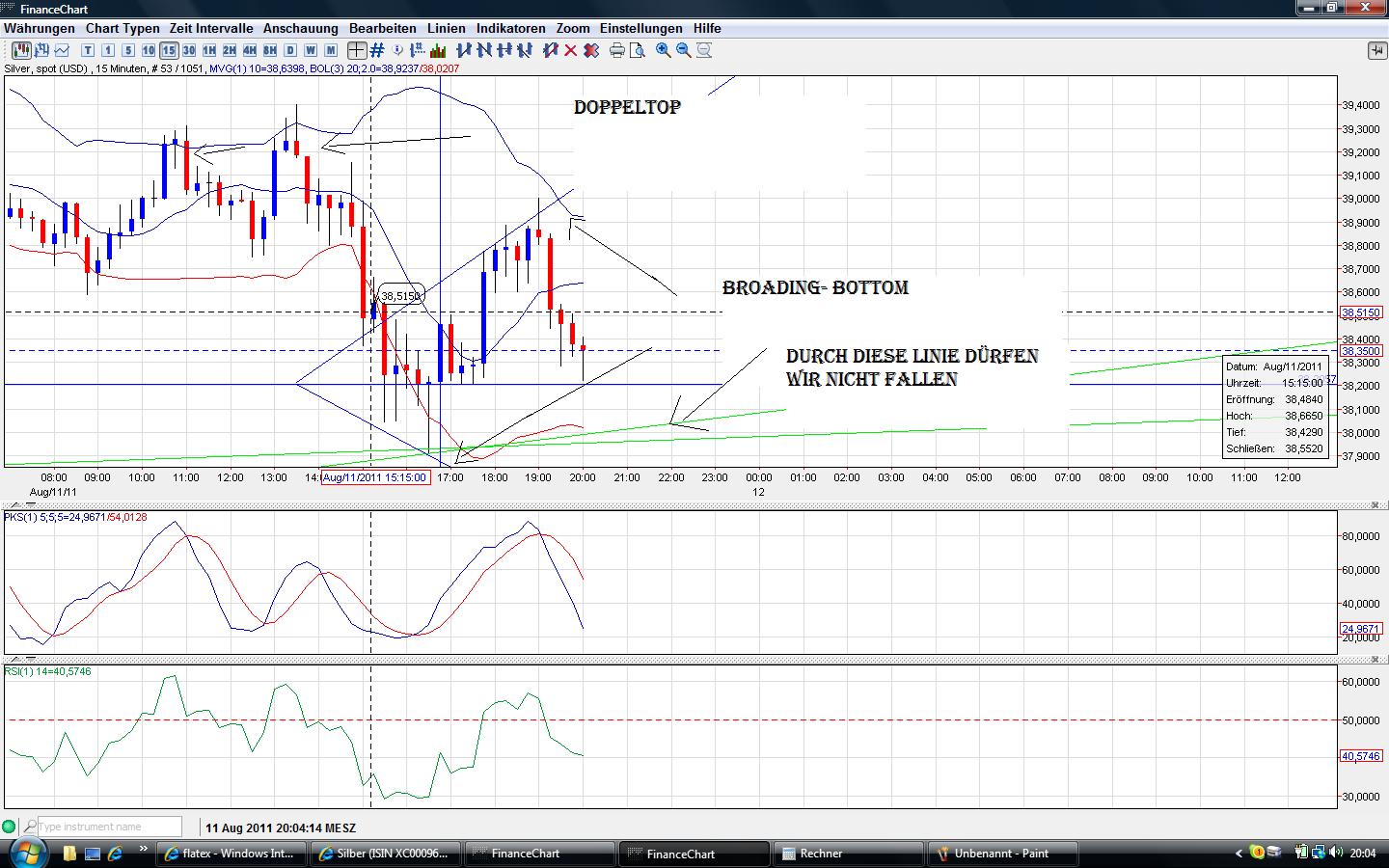Switch to weekly interval W
The width and height of the screenshot is (1389, 868).
[311, 50]
